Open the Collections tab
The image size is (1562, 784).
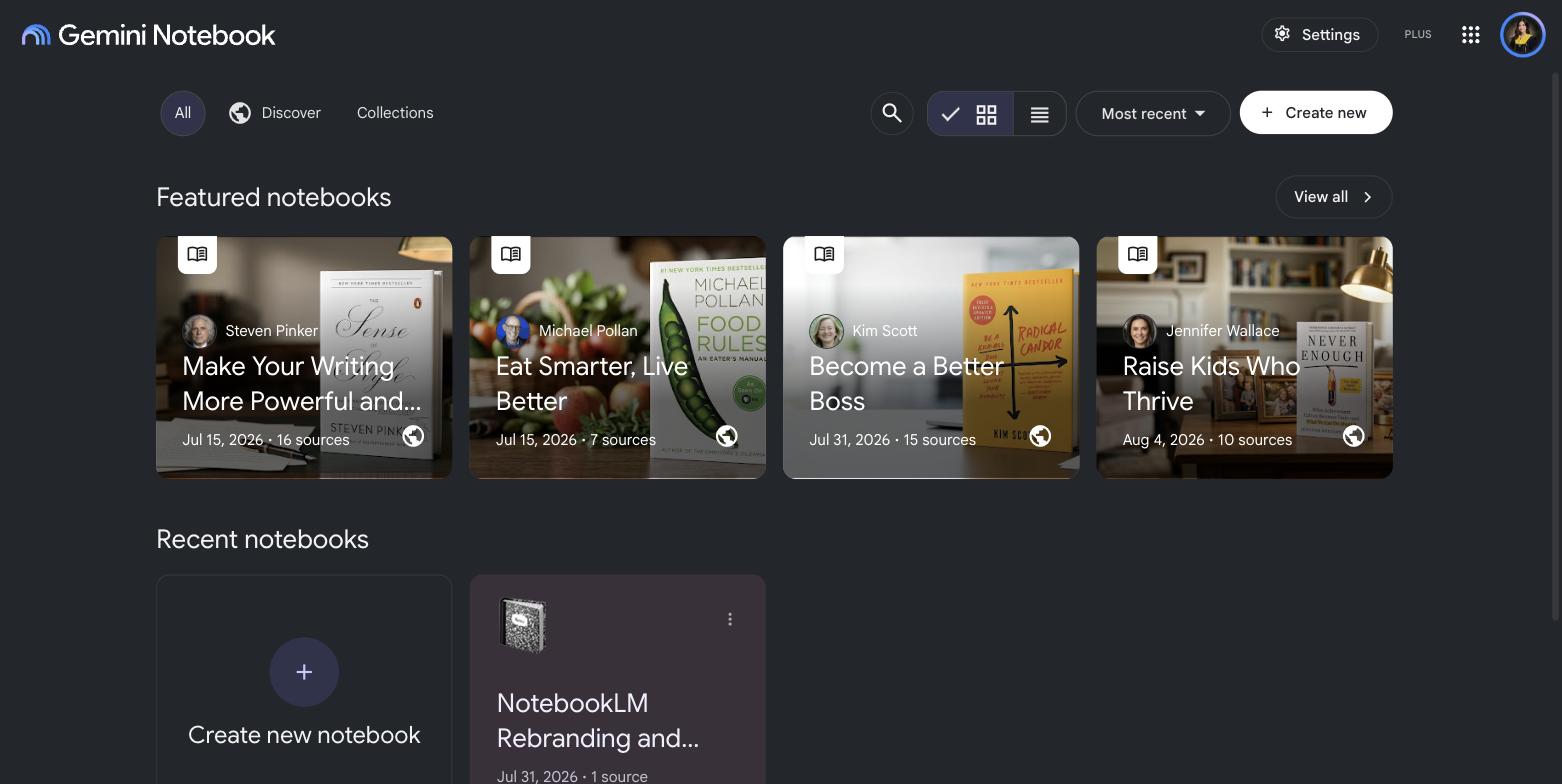click(x=395, y=113)
